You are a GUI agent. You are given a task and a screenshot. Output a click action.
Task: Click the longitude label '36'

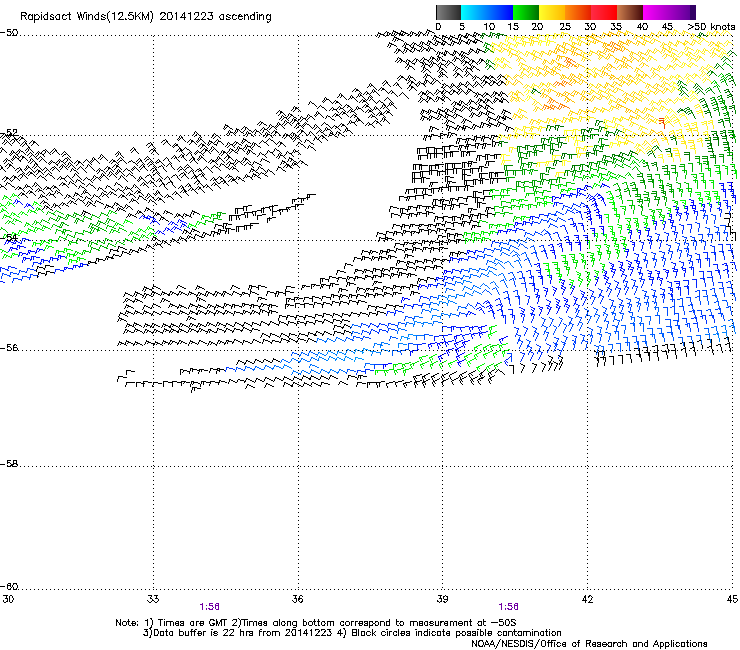click(297, 599)
